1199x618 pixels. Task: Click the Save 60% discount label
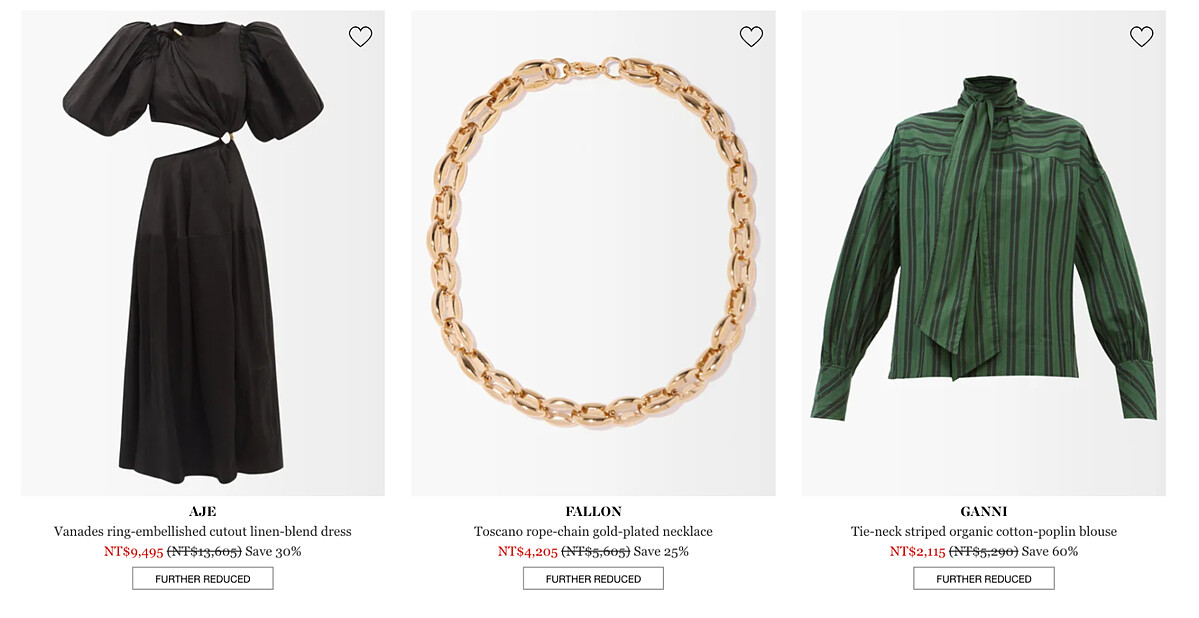tap(1049, 551)
